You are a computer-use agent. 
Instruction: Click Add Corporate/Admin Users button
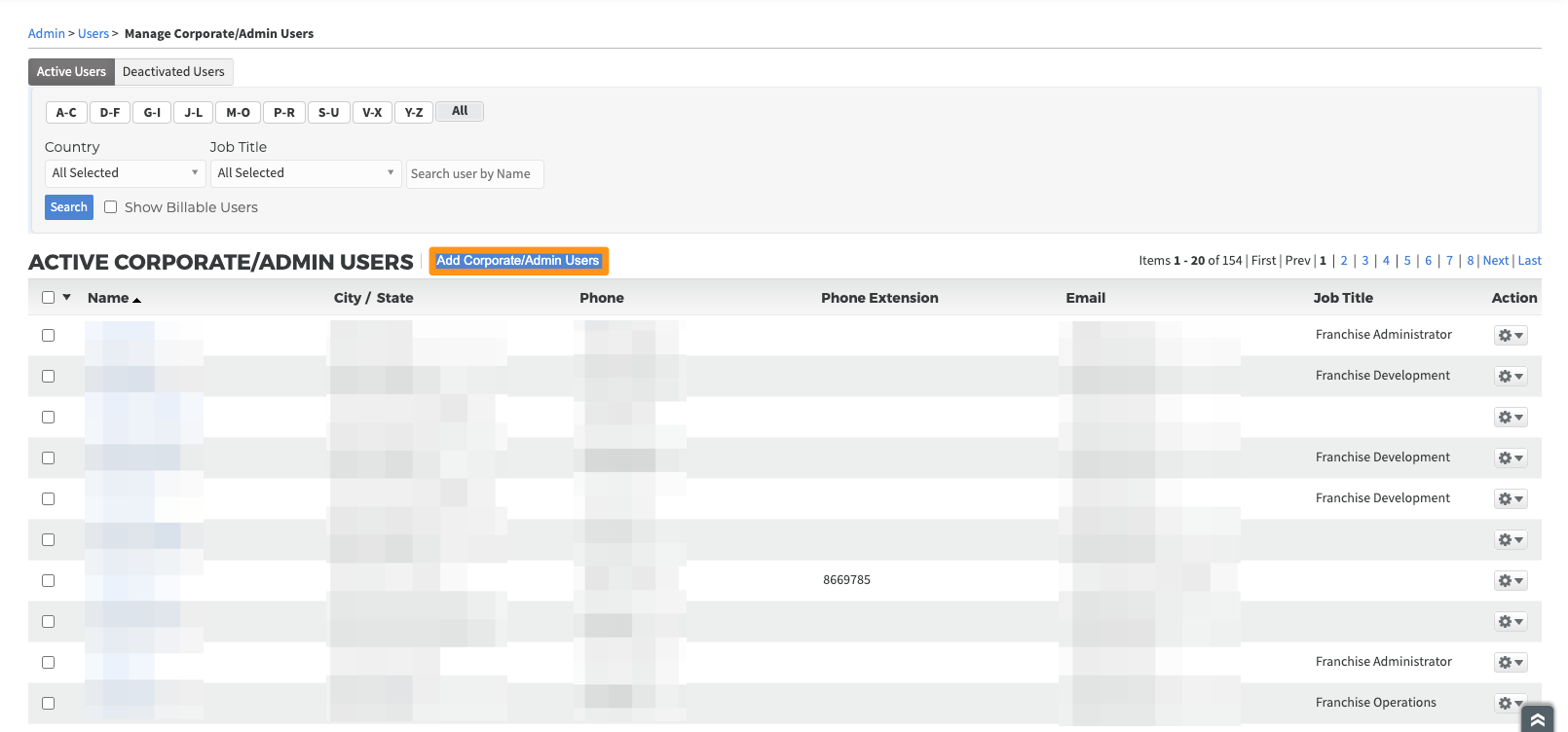click(x=518, y=261)
